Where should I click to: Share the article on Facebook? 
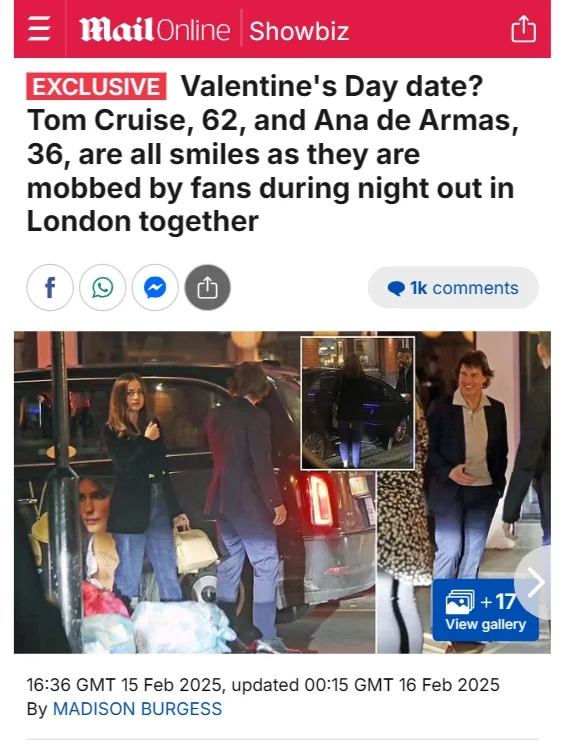point(50,288)
